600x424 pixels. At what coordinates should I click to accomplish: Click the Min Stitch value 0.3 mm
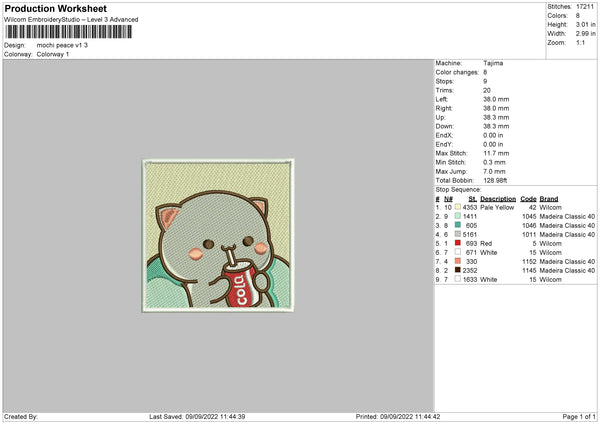click(494, 162)
